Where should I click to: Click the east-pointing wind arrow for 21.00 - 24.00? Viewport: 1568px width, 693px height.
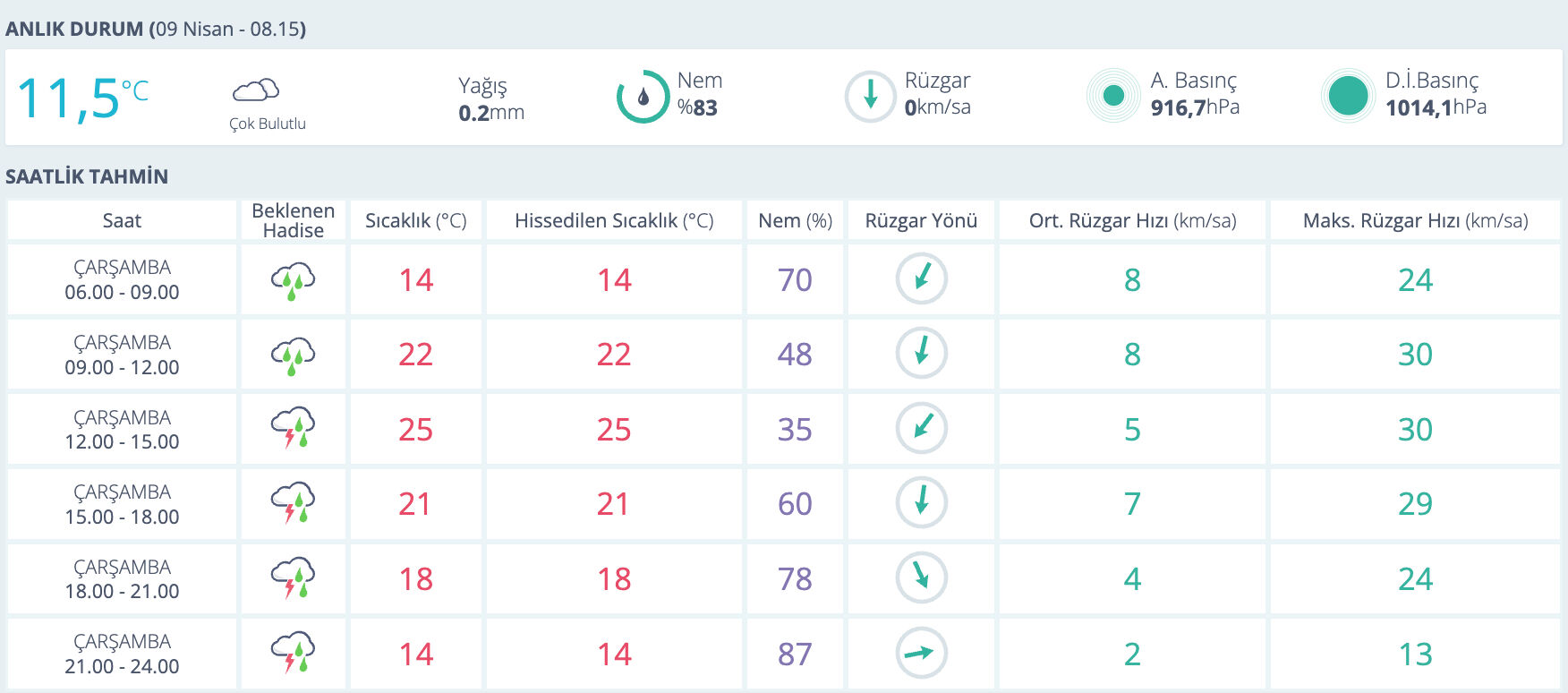pyautogui.click(x=921, y=653)
